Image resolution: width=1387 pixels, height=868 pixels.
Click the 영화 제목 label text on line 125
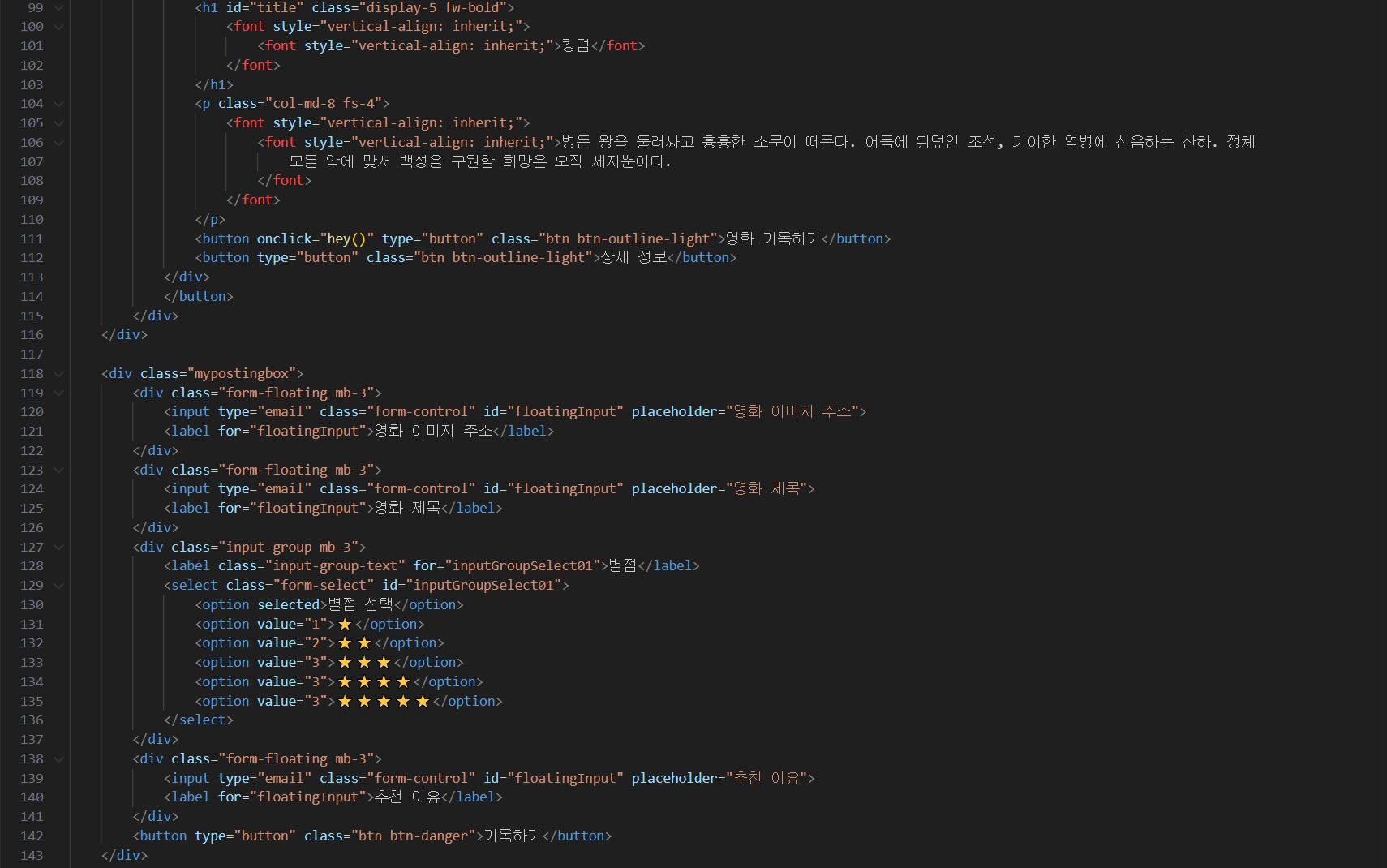[x=407, y=508]
